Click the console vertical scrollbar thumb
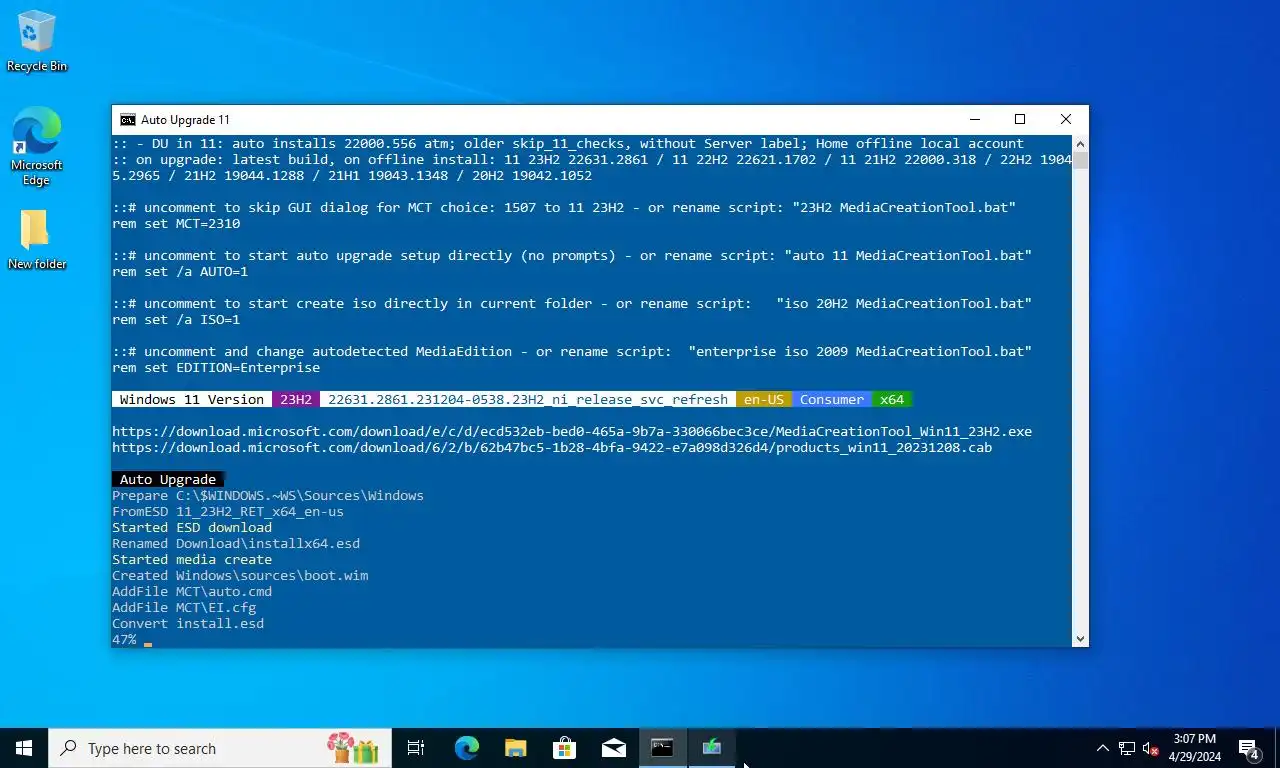The height and width of the screenshot is (768, 1280). 1080,160
